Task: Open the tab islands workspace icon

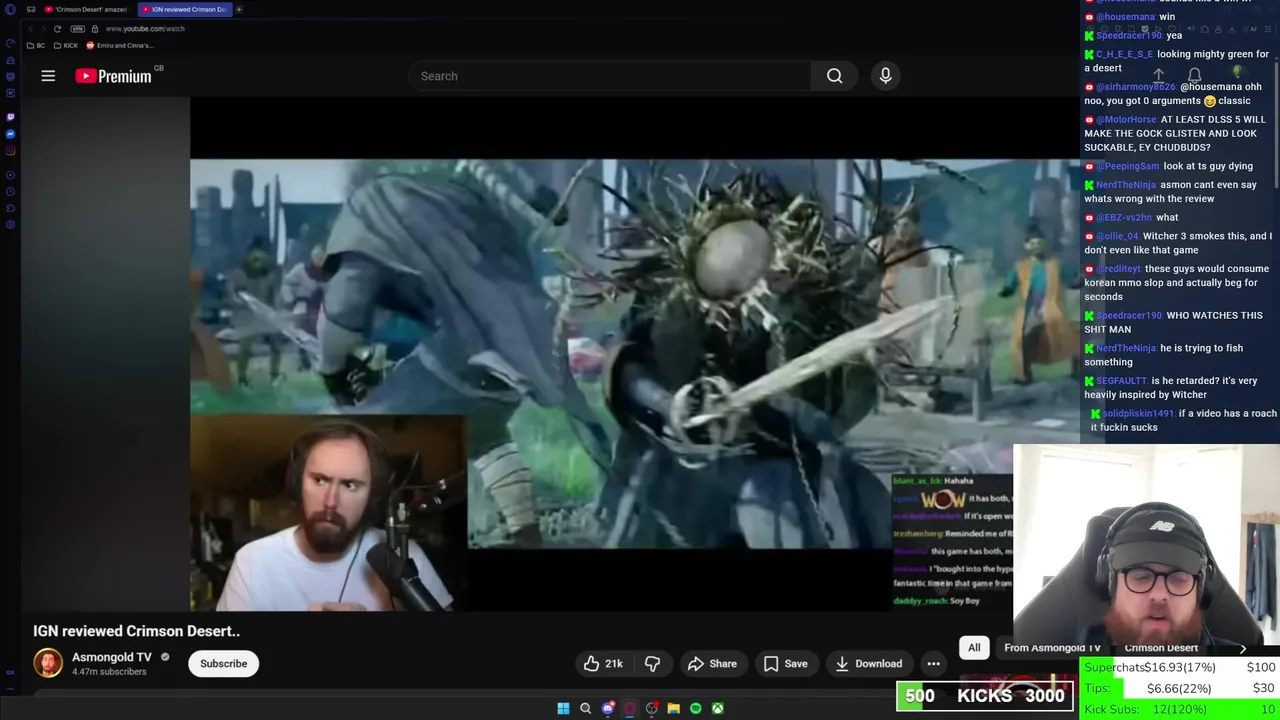Action: click(x=31, y=9)
